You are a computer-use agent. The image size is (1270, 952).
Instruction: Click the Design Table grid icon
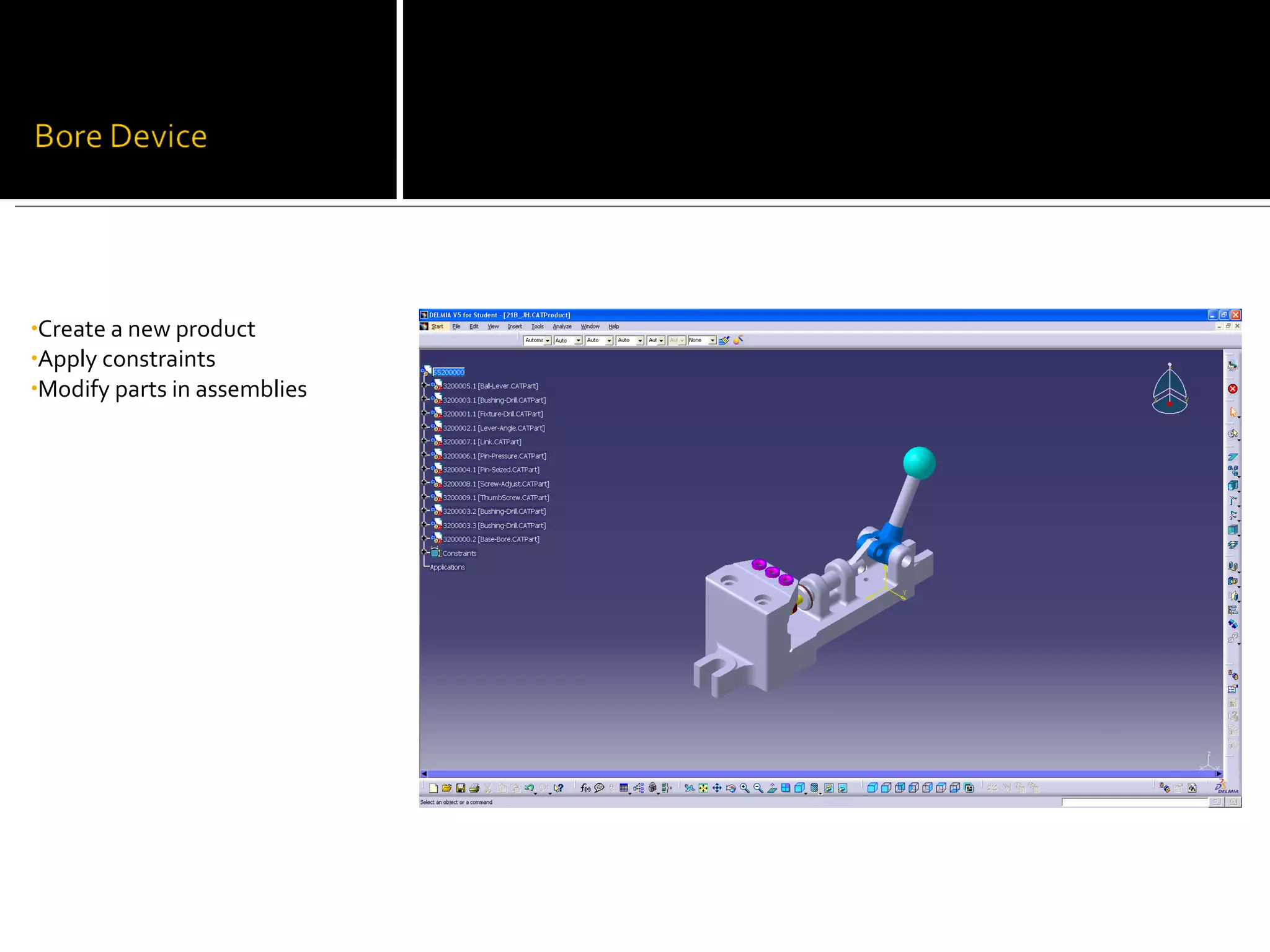(x=624, y=788)
